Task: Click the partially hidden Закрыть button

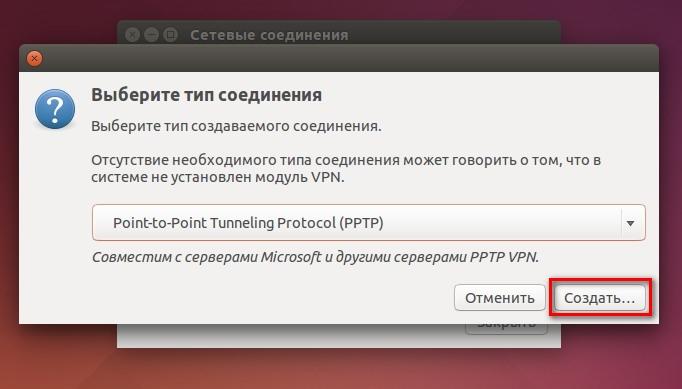Action: tap(506, 329)
